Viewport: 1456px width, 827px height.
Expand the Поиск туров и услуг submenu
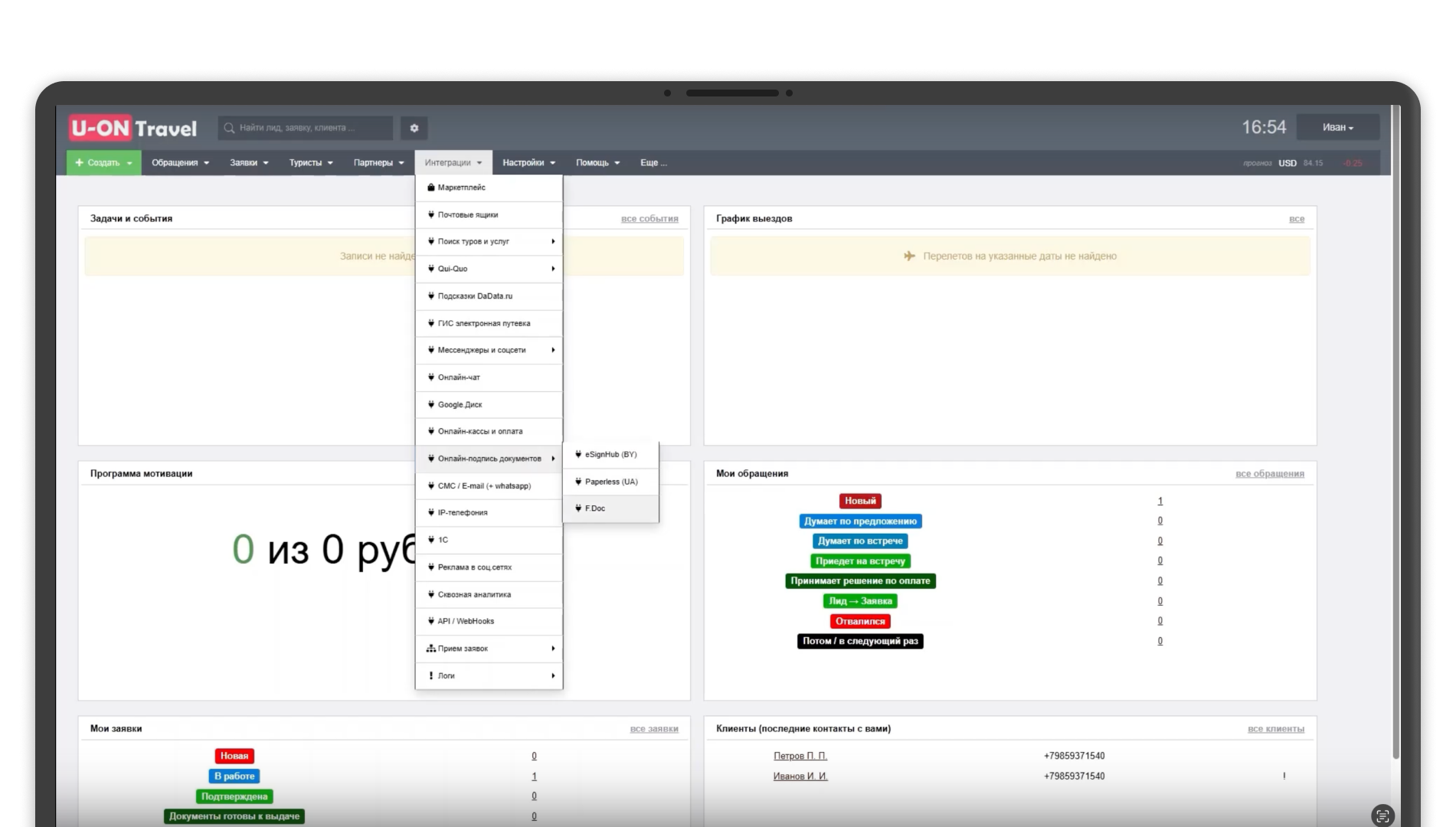[489, 241]
